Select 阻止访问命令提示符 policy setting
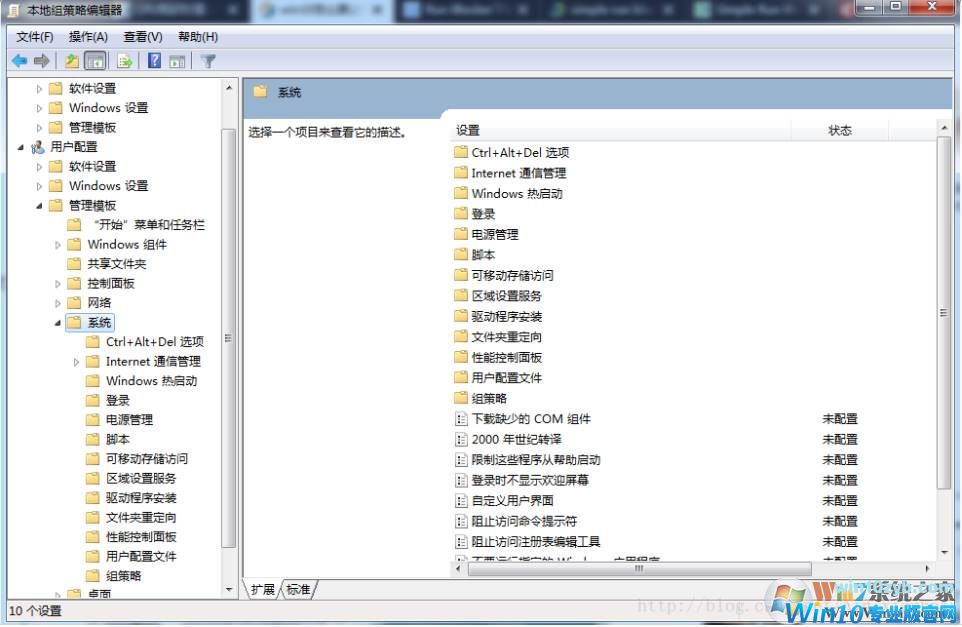The height and width of the screenshot is (627, 962). coord(524,521)
